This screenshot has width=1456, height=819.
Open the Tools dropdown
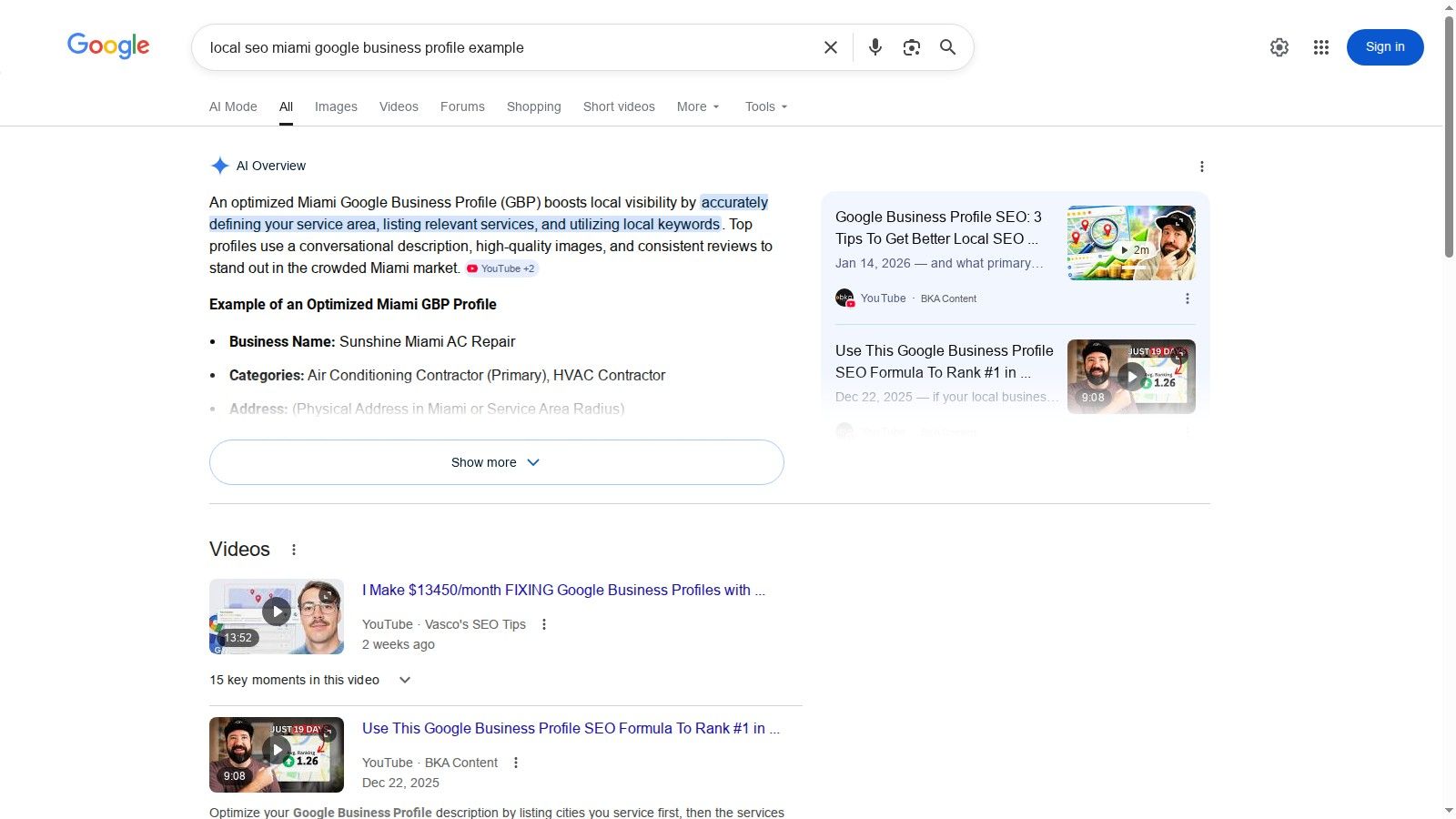766,106
